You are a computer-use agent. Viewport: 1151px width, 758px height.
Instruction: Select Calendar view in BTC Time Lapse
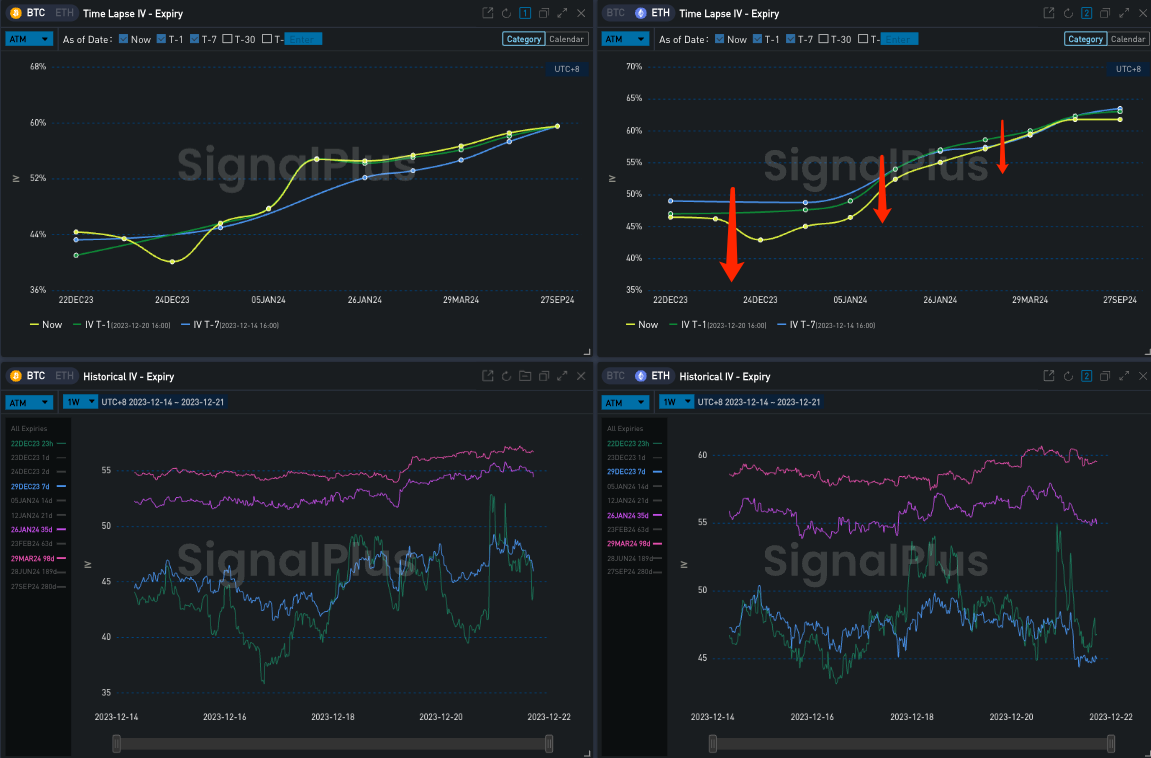567,39
